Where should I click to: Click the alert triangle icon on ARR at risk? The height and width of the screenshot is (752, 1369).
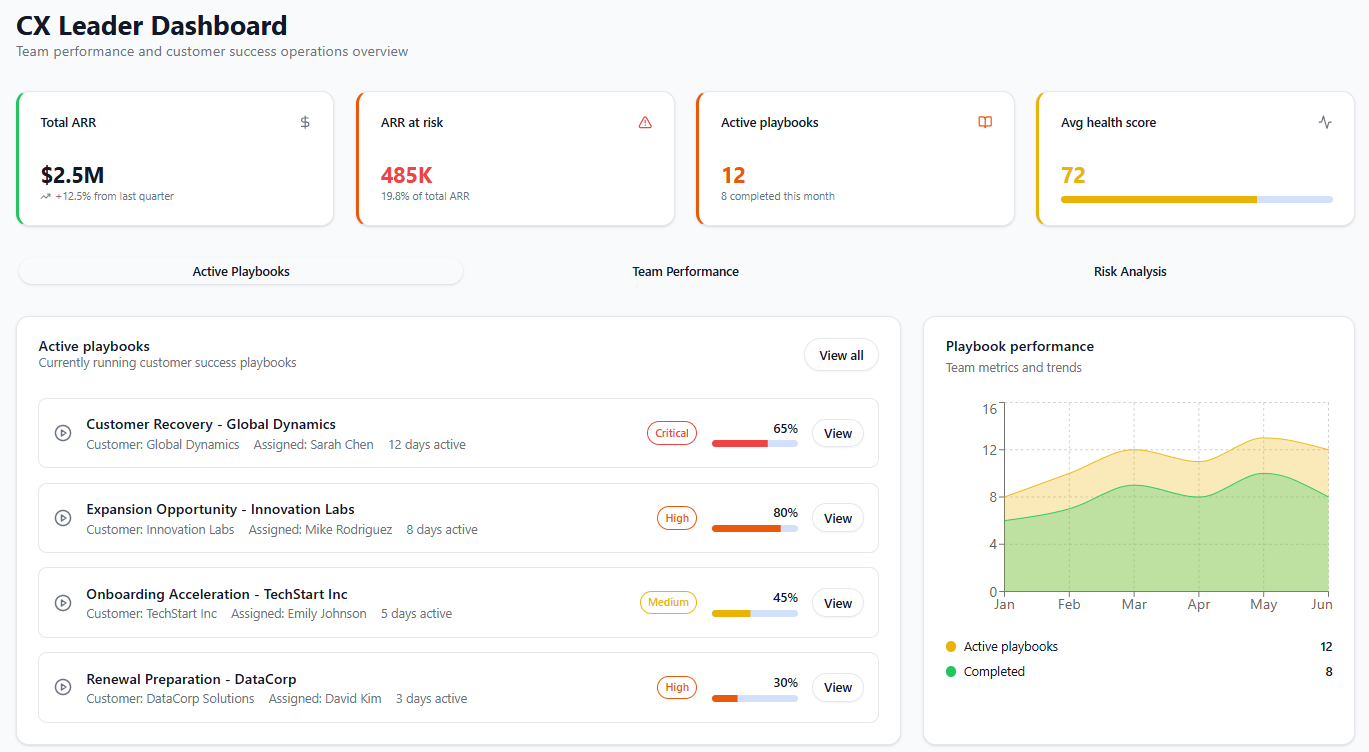click(645, 121)
